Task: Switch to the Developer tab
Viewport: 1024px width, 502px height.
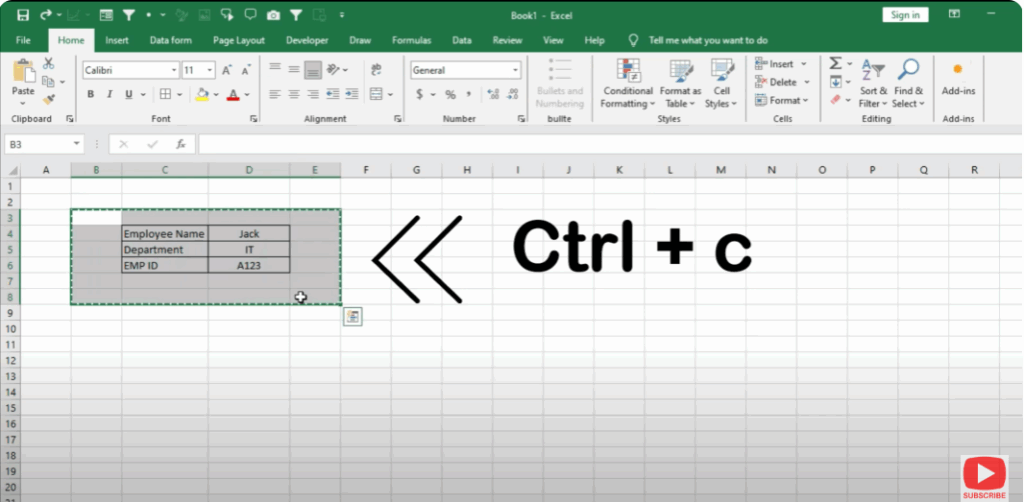Action: (307, 40)
